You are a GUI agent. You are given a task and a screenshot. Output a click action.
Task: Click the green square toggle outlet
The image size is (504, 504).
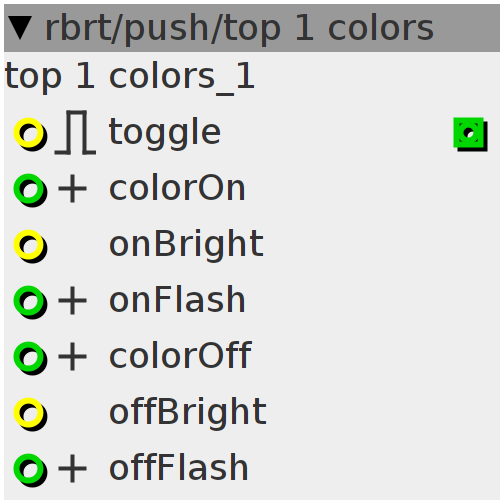470,134
